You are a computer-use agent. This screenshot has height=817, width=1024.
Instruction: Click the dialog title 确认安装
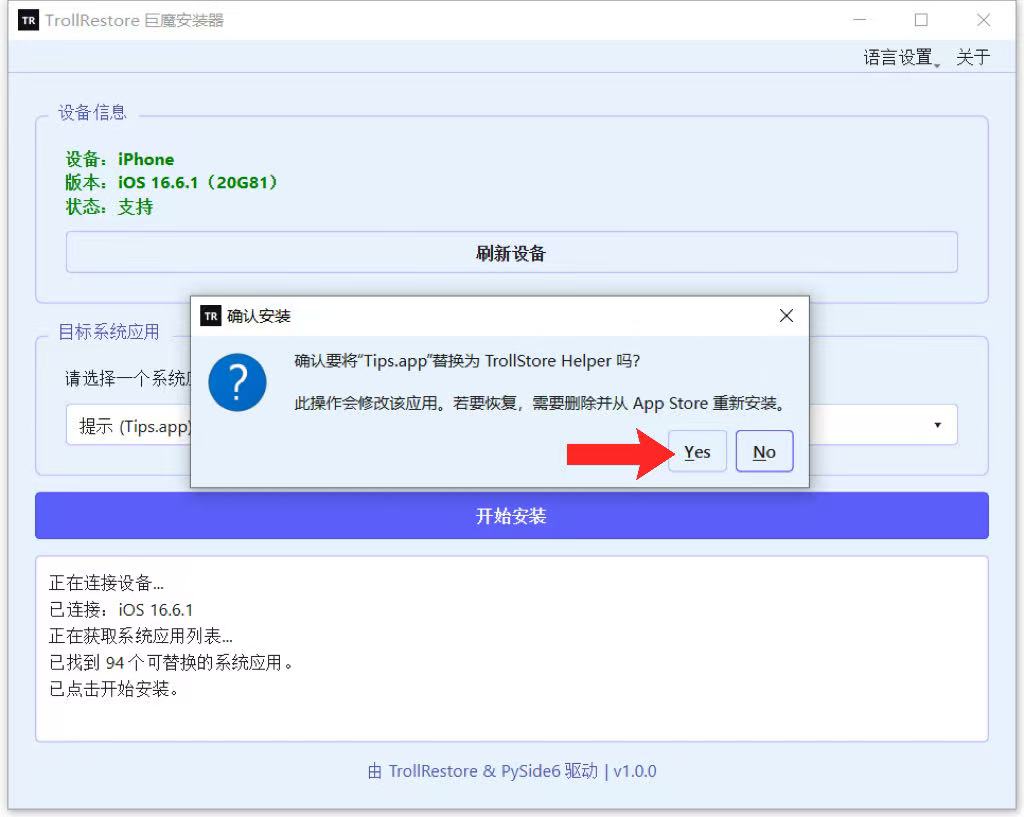pyautogui.click(x=259, y=316)
